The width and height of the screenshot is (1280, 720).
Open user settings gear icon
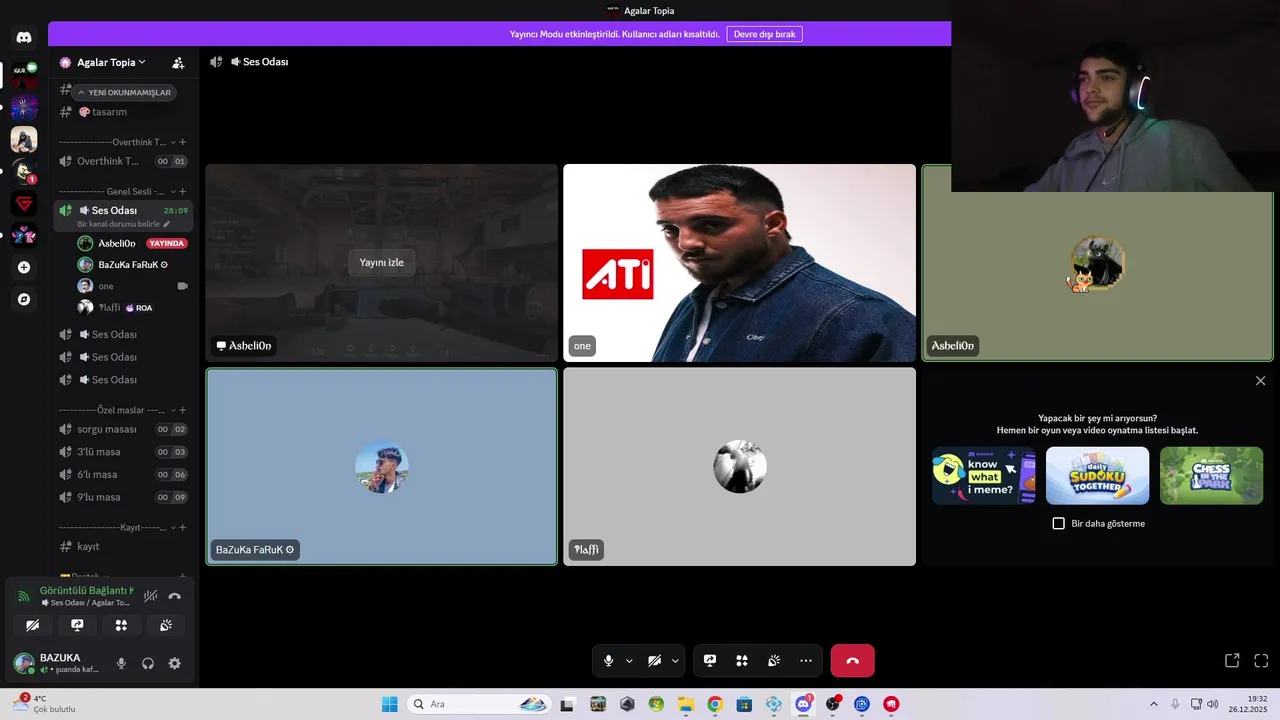175,663
